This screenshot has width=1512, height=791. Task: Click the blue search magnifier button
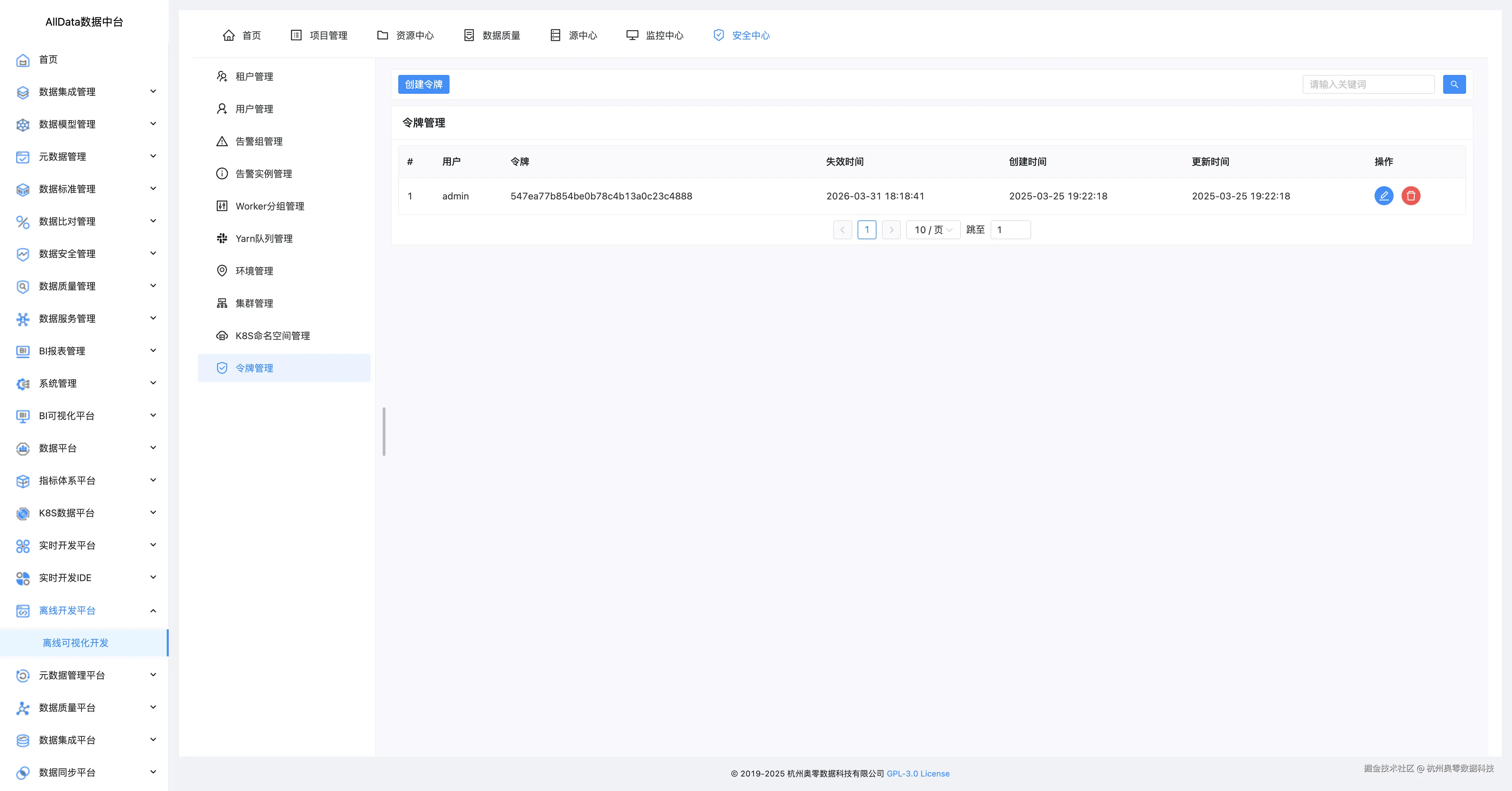pos(1454,84)
